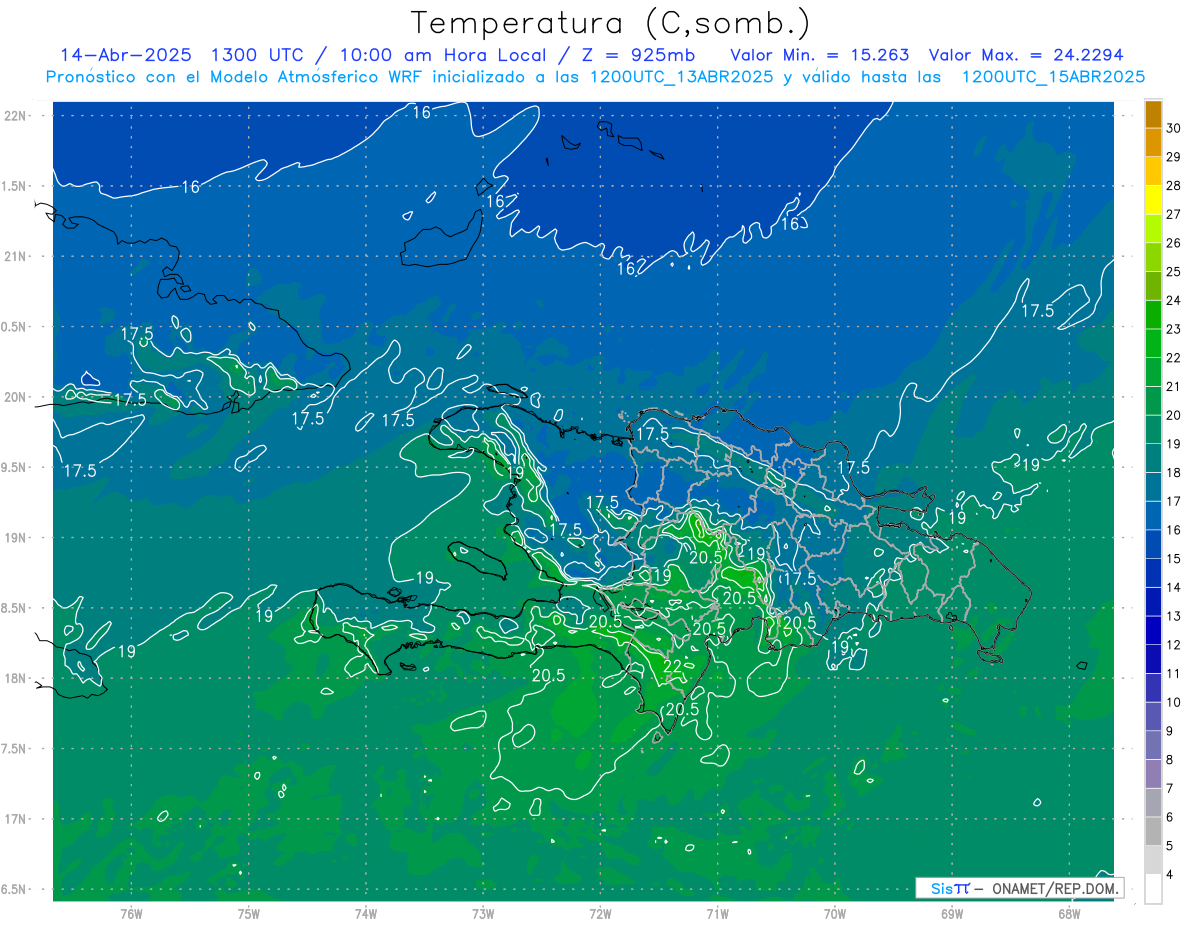Click '1200UTC_15ABR2025' valid-until time text
1200x927 pixels.
coord(1053,77)
